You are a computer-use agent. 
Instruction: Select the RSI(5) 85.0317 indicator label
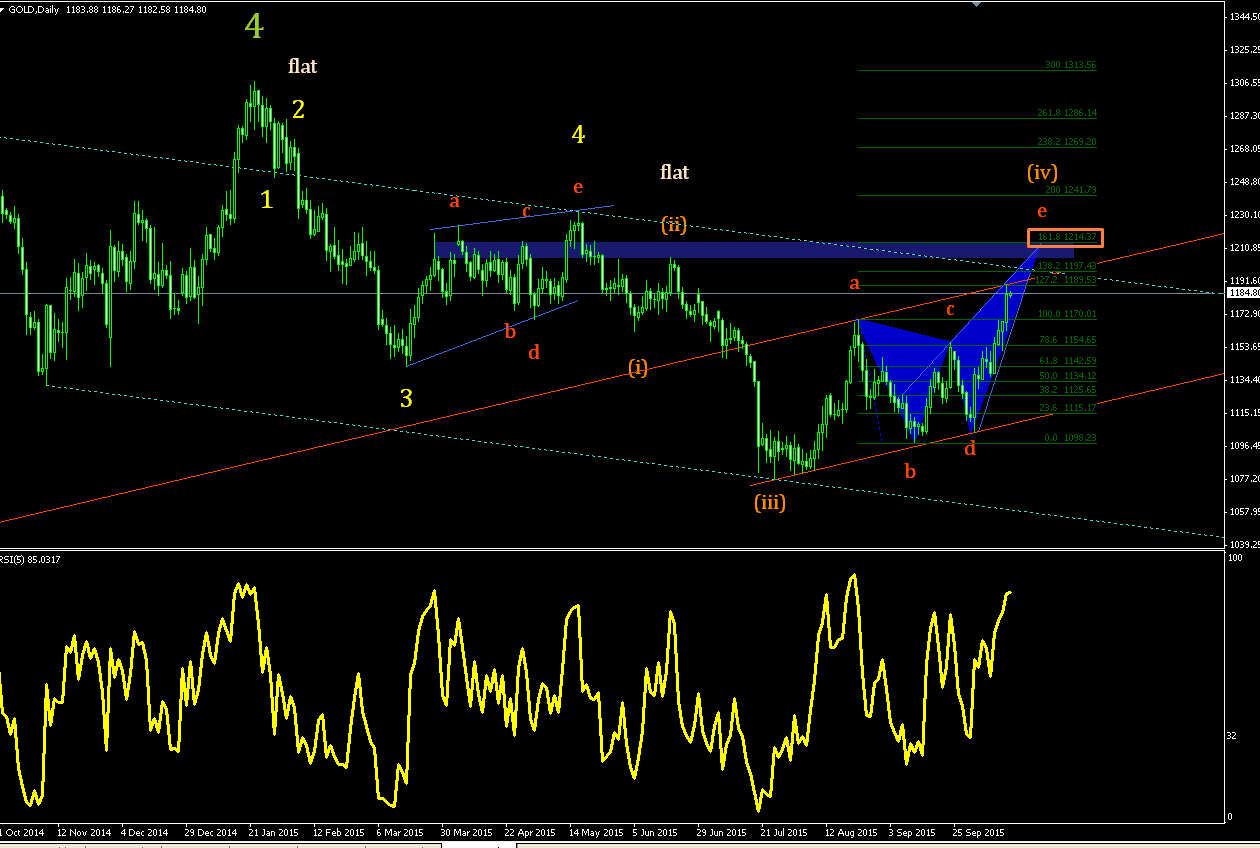31,559
